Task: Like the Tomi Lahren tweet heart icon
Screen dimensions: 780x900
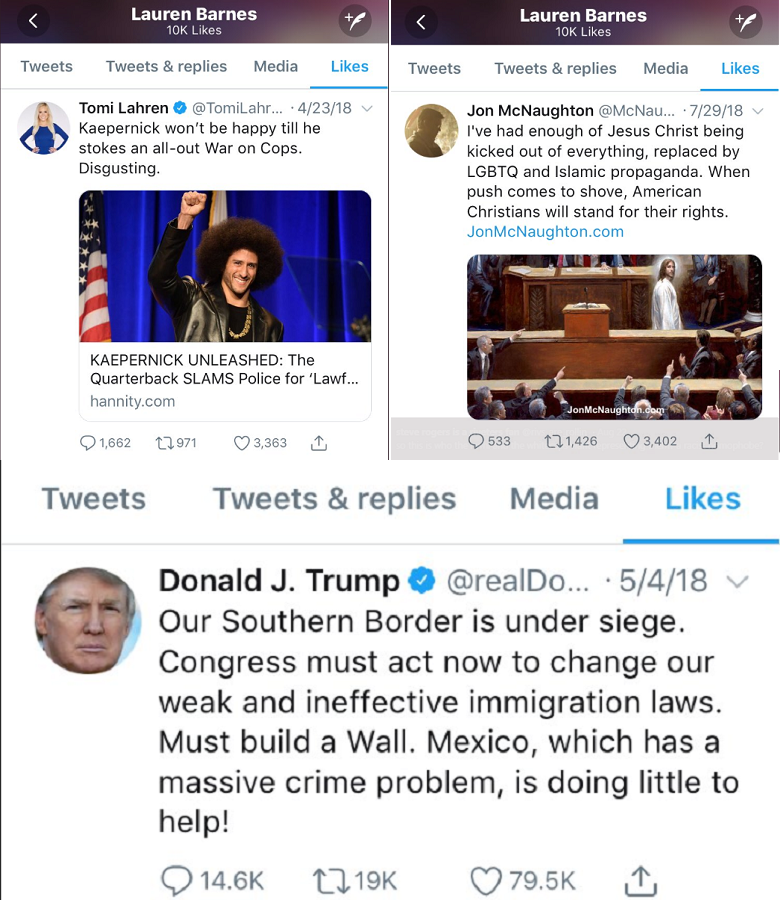Action: point(242,443)
